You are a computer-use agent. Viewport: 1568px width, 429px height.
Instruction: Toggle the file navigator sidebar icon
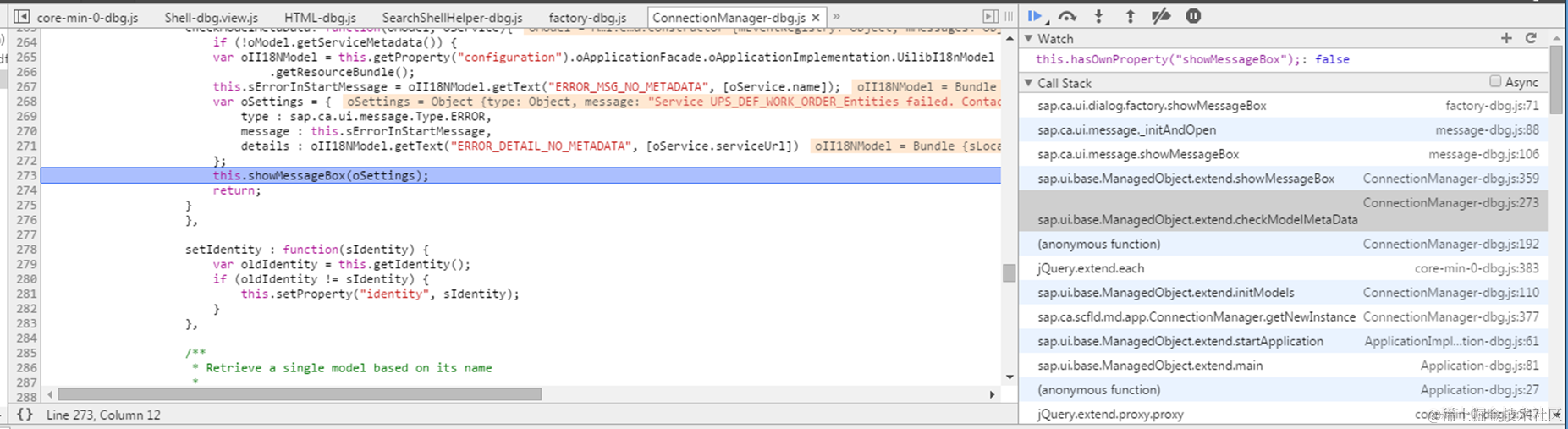[22, 16]
